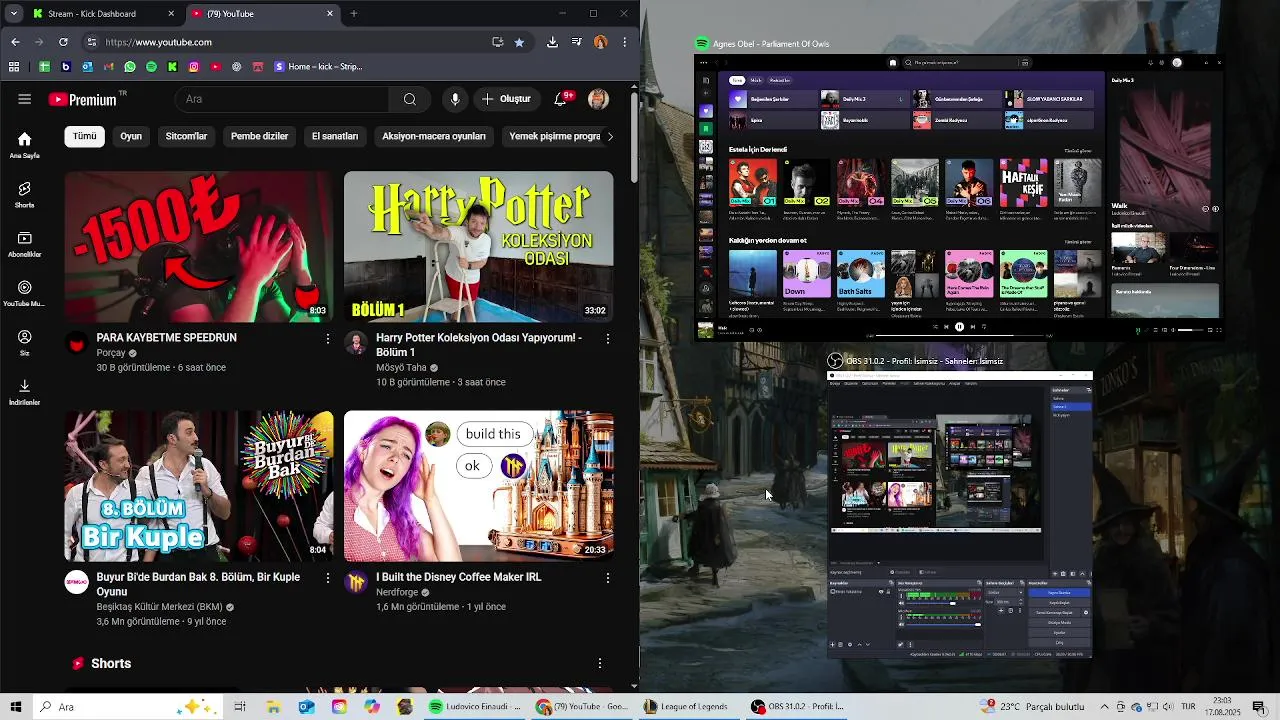This screenshot has height=720, width=1280.
Task: Start voice search with microphone icon
Action: point(455,99)
